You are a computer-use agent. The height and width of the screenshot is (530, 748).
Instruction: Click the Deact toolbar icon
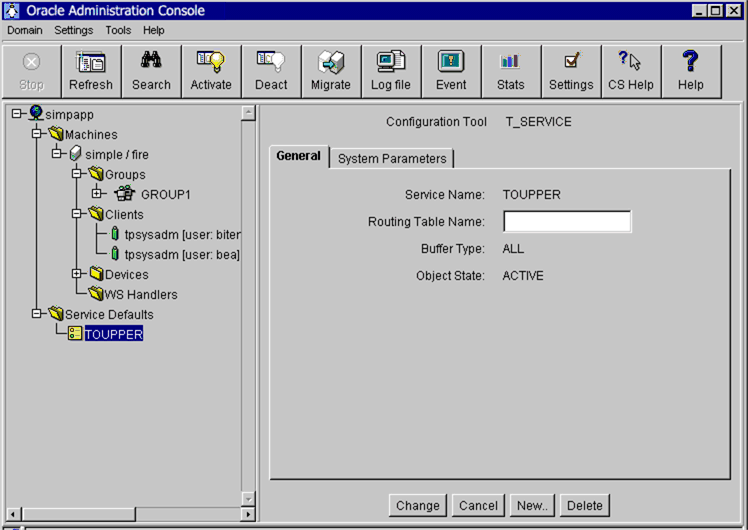[271, 62]
